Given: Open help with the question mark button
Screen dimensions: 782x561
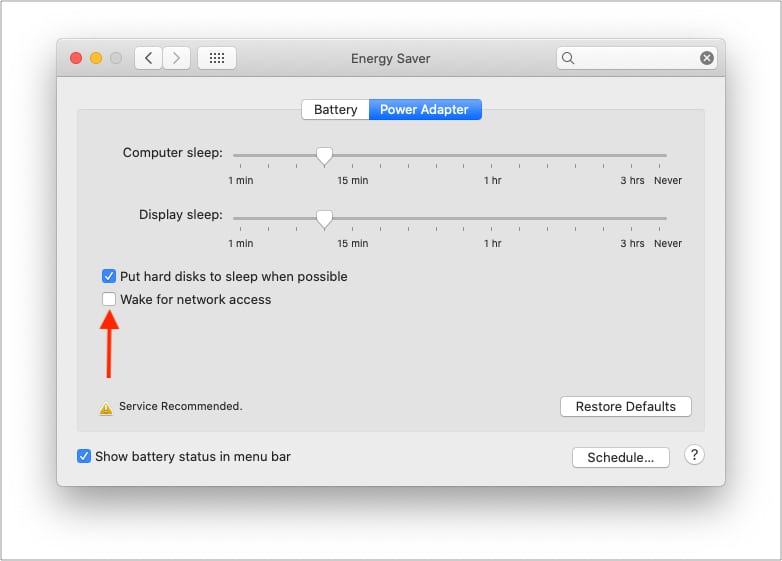Looking at the screenshot, I should (694, 455).
